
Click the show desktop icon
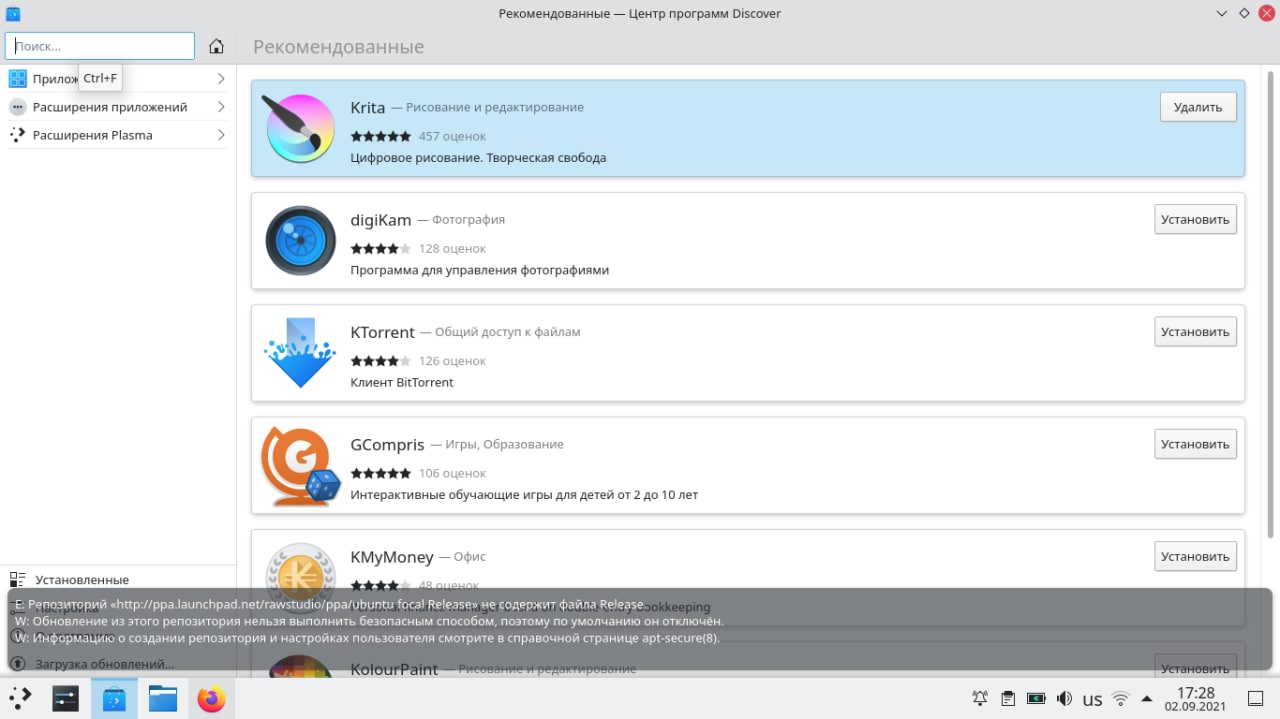tap(1255, 698)
